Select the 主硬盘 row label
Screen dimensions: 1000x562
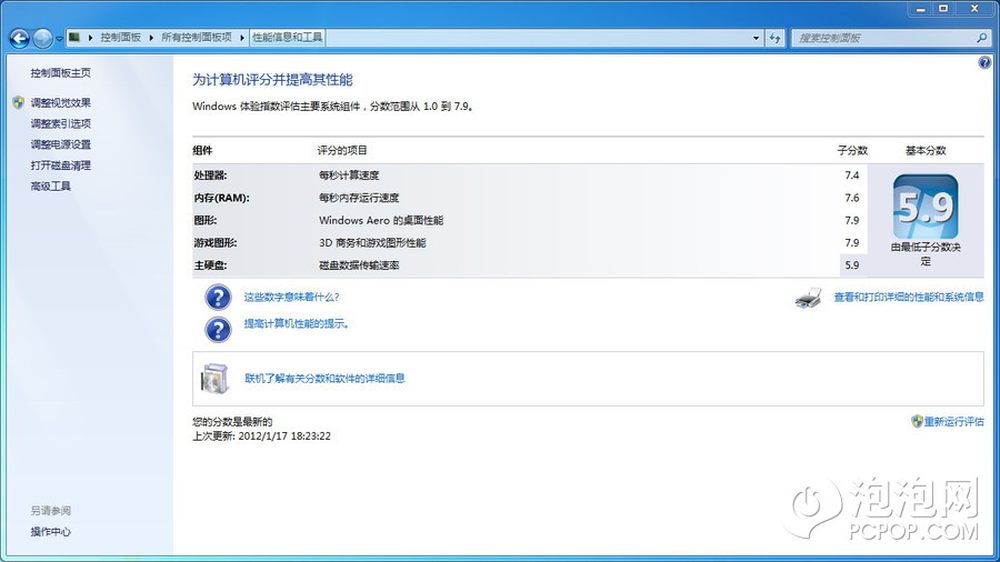click(x=210, y=265)
